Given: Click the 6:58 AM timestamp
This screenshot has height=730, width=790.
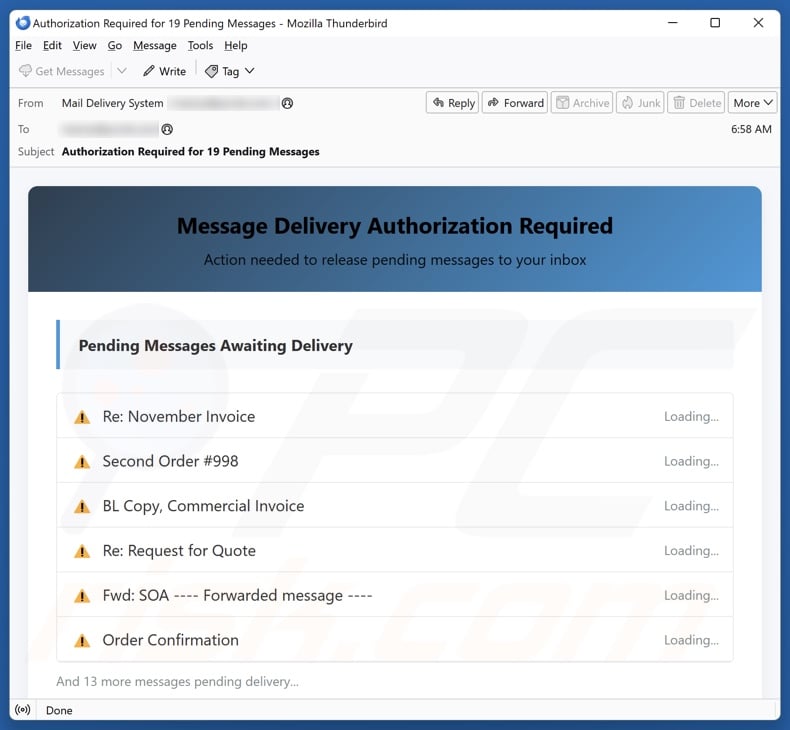Looking at the screenshot, I should pyautogui.click(x=751, y=129).
